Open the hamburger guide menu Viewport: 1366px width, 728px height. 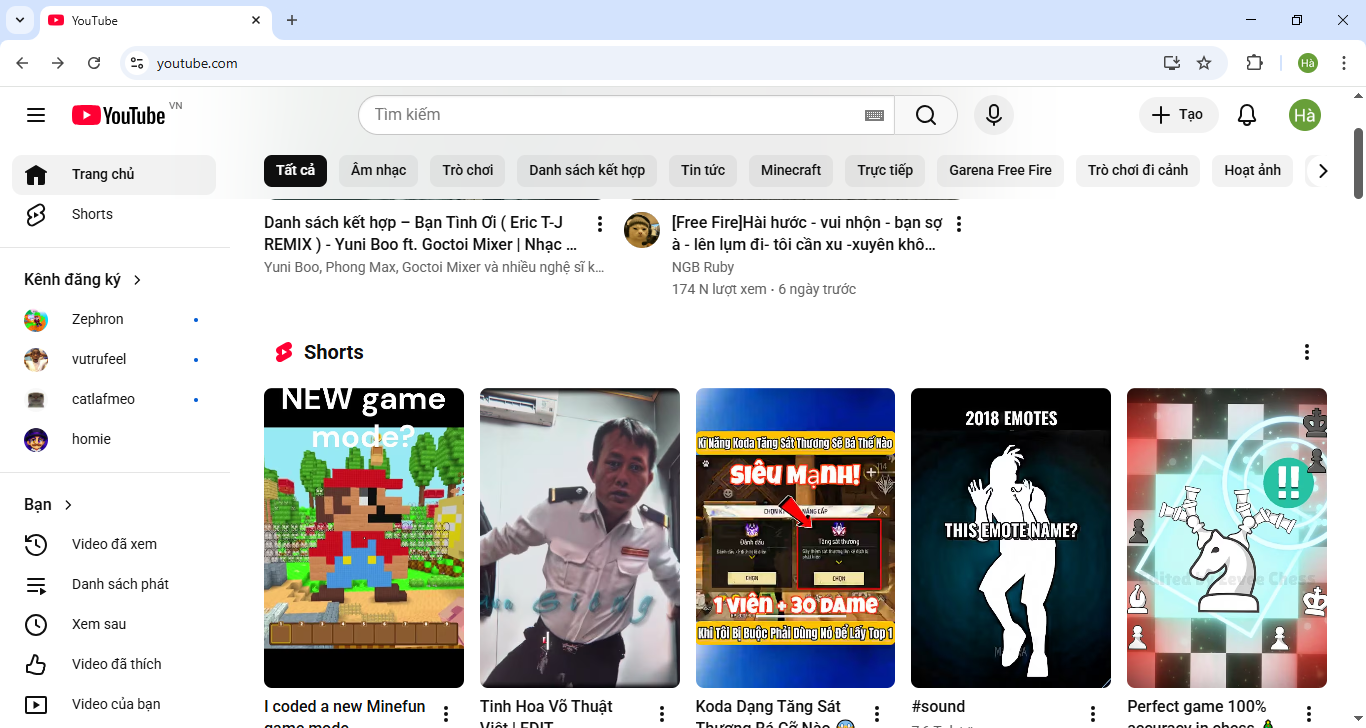tap(36, 115)
